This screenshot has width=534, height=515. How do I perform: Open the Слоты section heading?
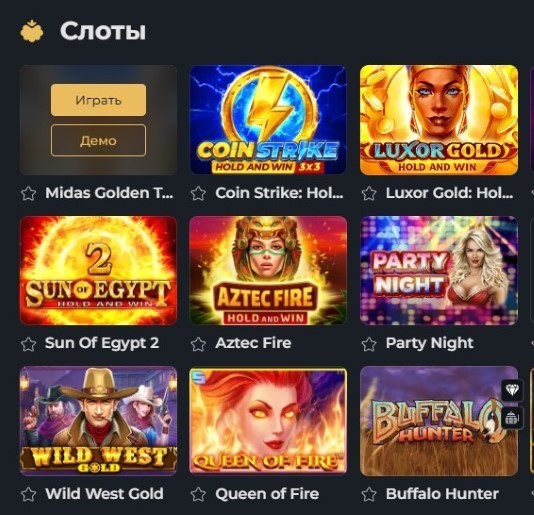coord(103,31)
